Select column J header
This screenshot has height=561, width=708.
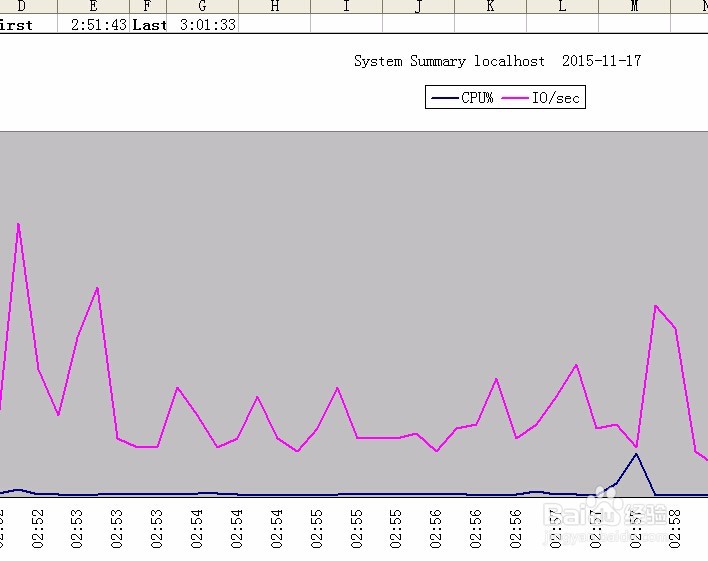pos(419,6)
